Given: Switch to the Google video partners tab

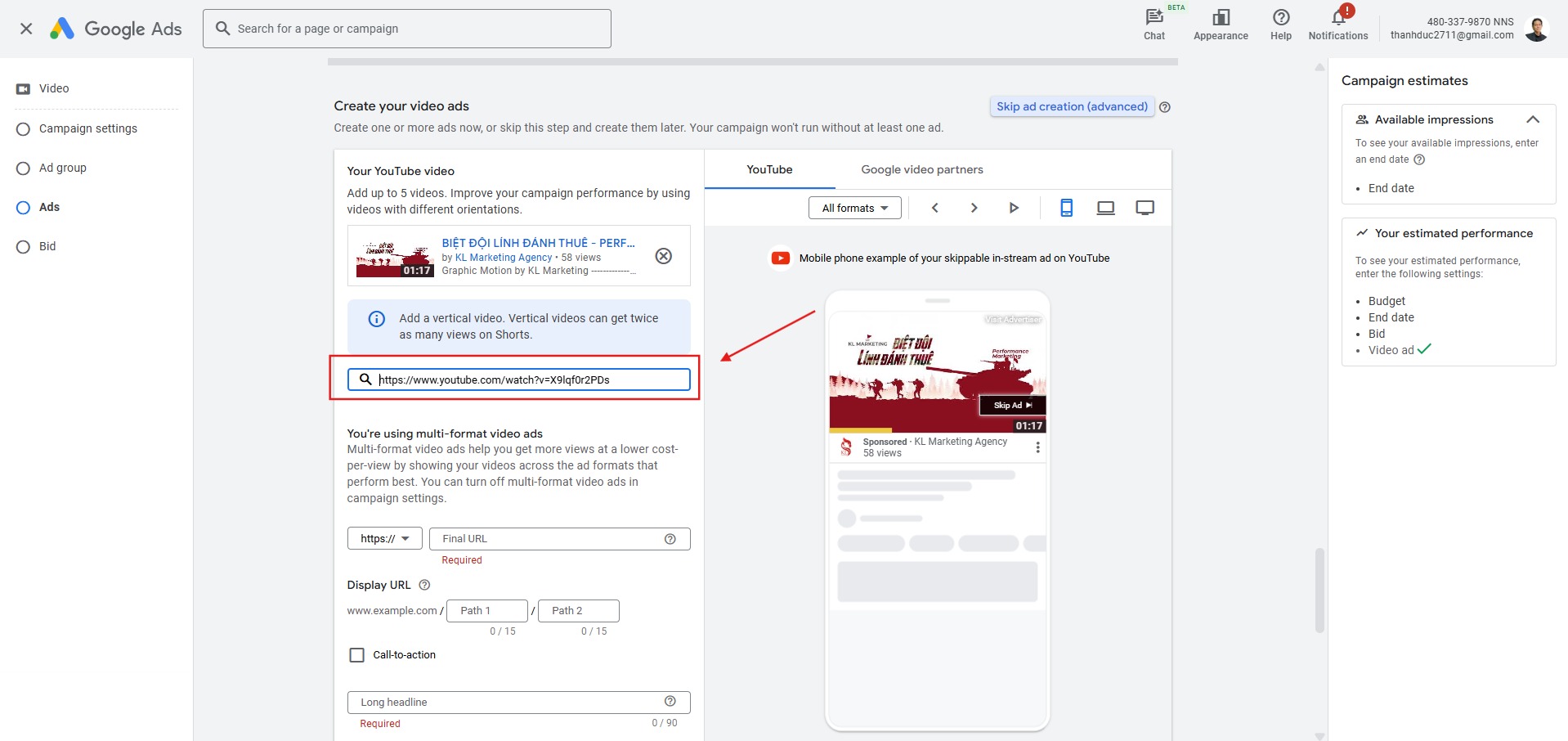Looking at the screenshot, I should pos(922,169).
